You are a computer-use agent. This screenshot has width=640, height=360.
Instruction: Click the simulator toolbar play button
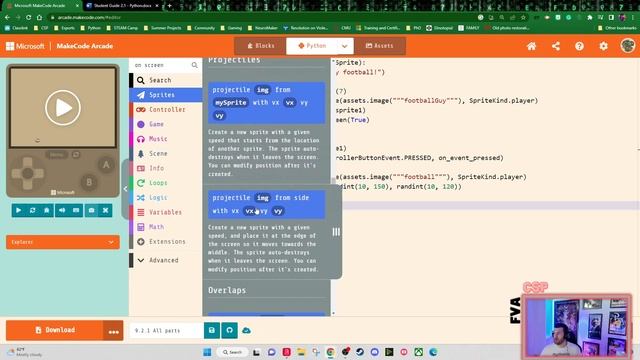point(18,210)
